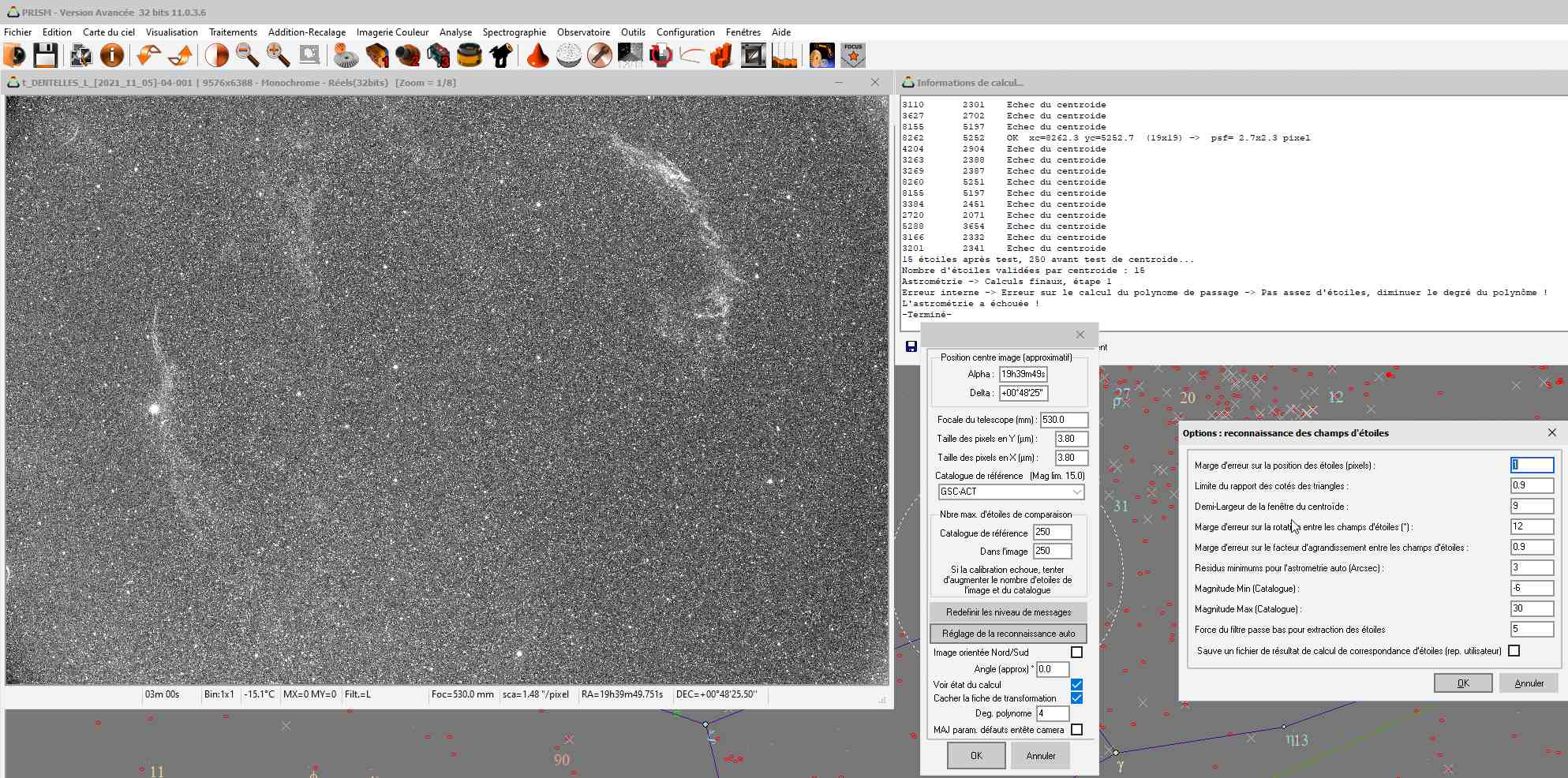Expand the GSC-ACT catalogue dropdown
This screenshot has height=778, width=1568.
[x=1076, y=492]
